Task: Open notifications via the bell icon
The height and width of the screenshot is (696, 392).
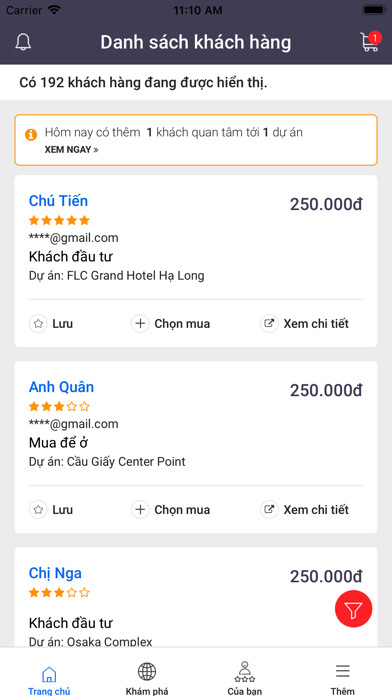Action: tap(23, 42)
